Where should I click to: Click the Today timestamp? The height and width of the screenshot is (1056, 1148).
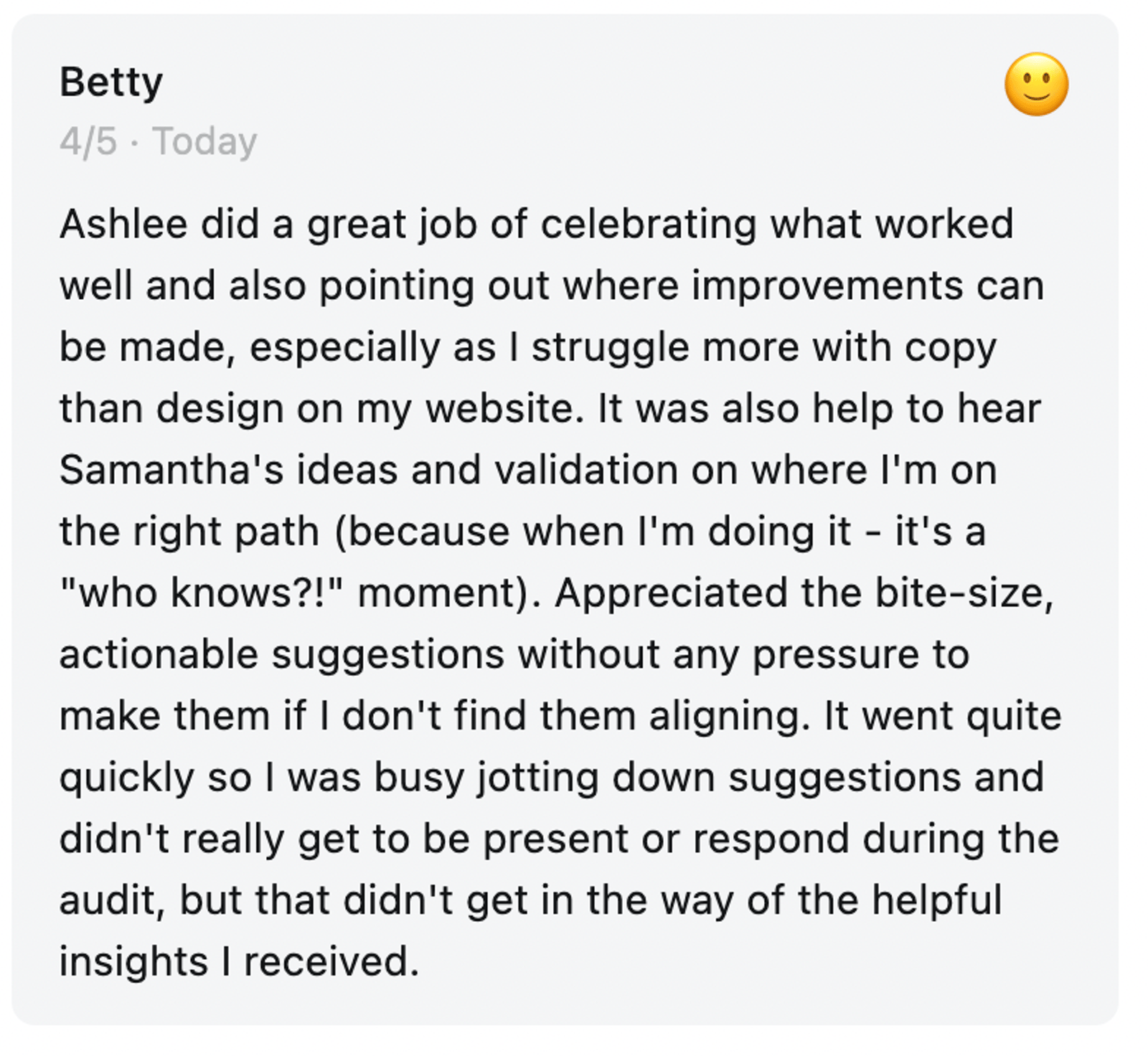[x=204, y=141]
